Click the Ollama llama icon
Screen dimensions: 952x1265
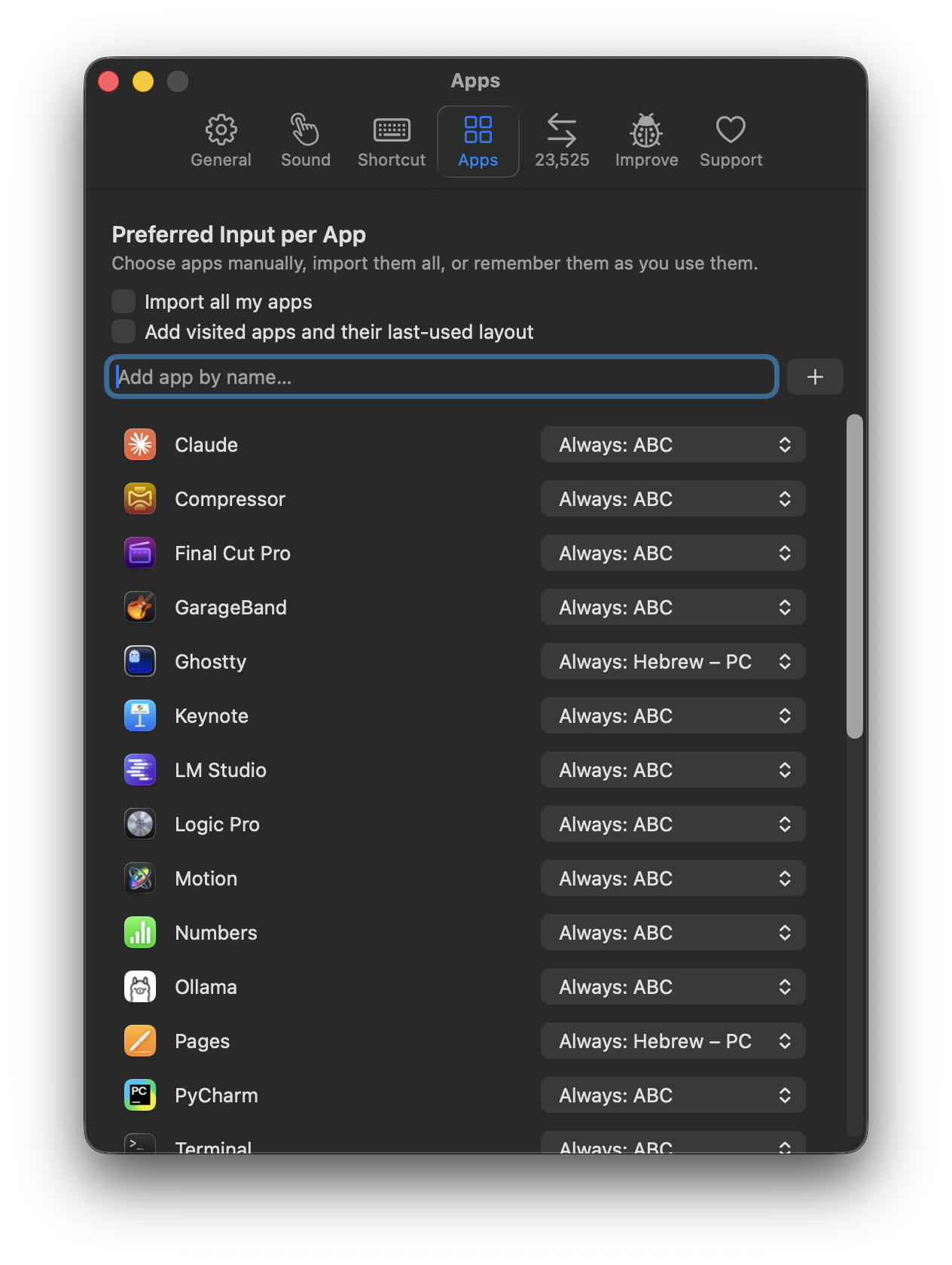(140, 987)
